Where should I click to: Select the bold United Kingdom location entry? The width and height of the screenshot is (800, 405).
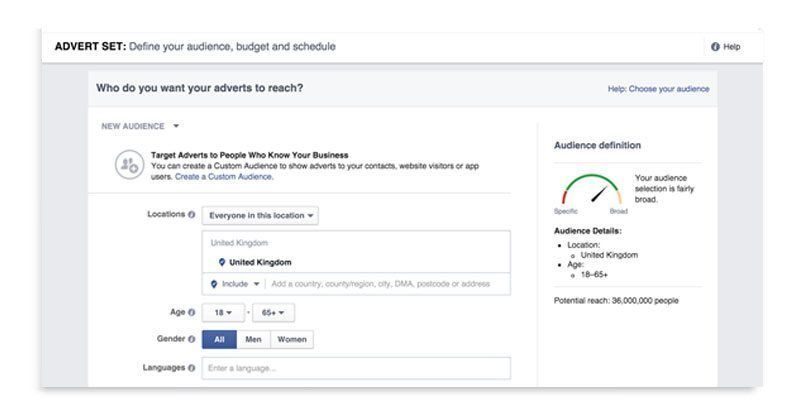click(x=260, y=262)
